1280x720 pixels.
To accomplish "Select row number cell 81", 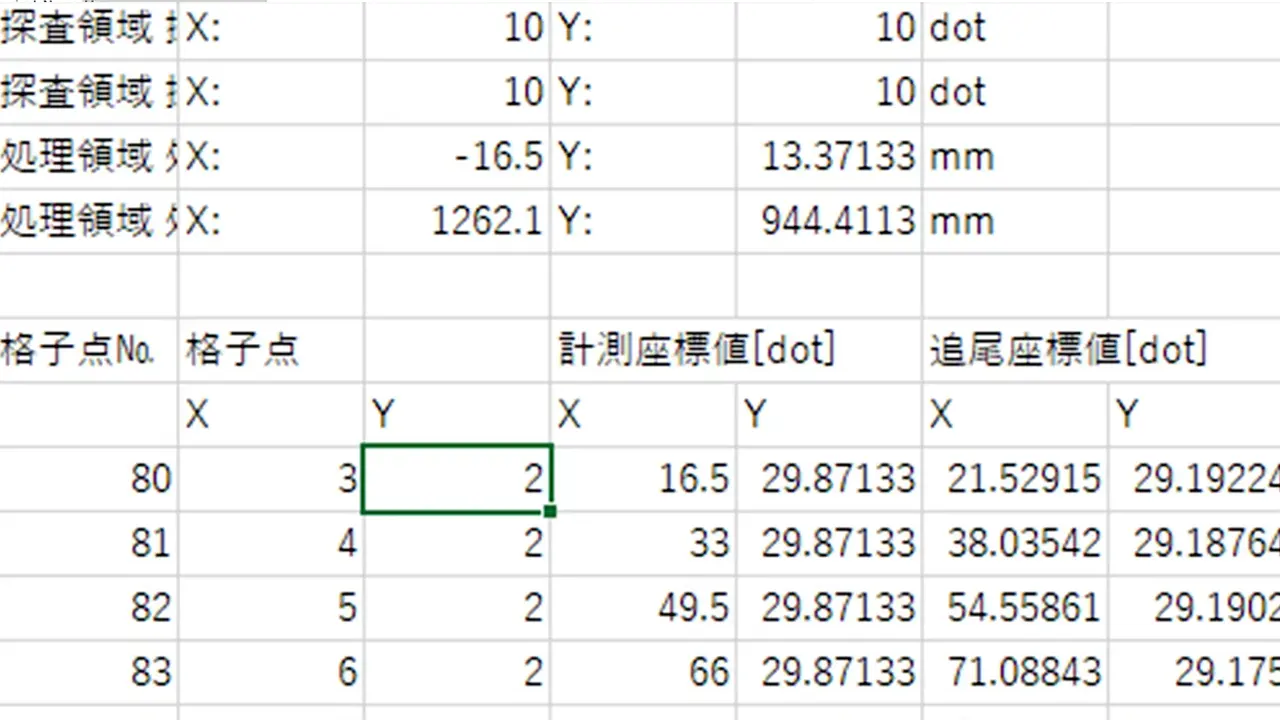I will [x=88, y=543].
